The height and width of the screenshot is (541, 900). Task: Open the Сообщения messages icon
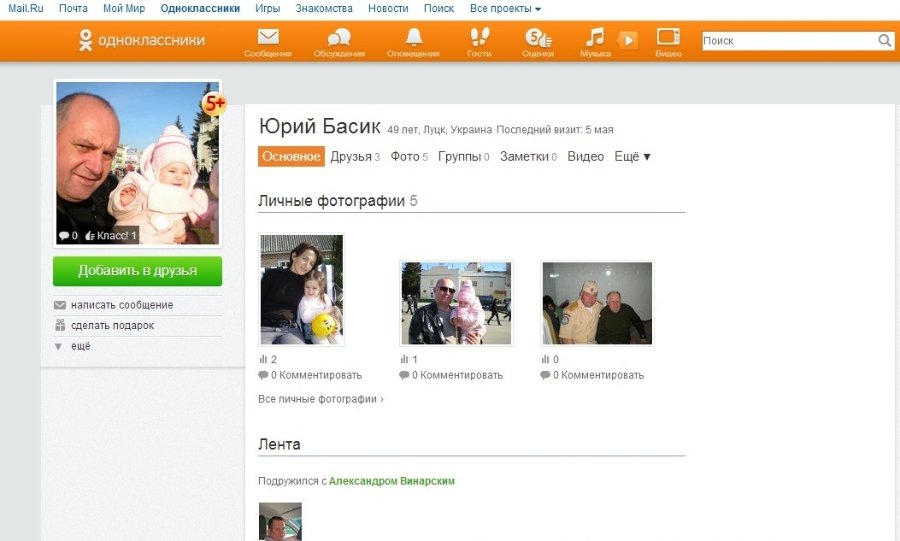click(267, 40)
